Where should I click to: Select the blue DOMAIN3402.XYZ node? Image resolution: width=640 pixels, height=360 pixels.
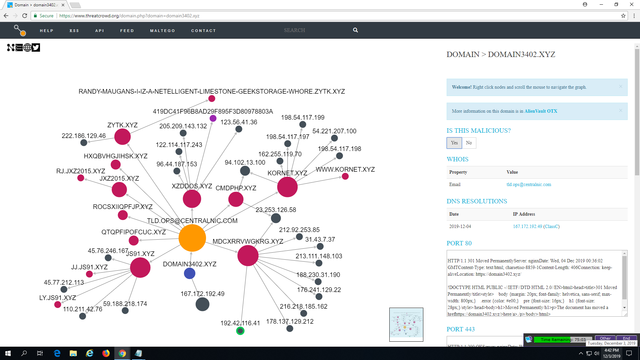click(189, 273)
